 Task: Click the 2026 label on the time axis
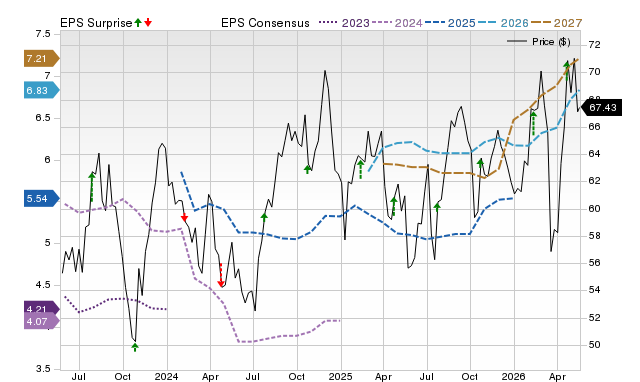click(x=513, y=376)
